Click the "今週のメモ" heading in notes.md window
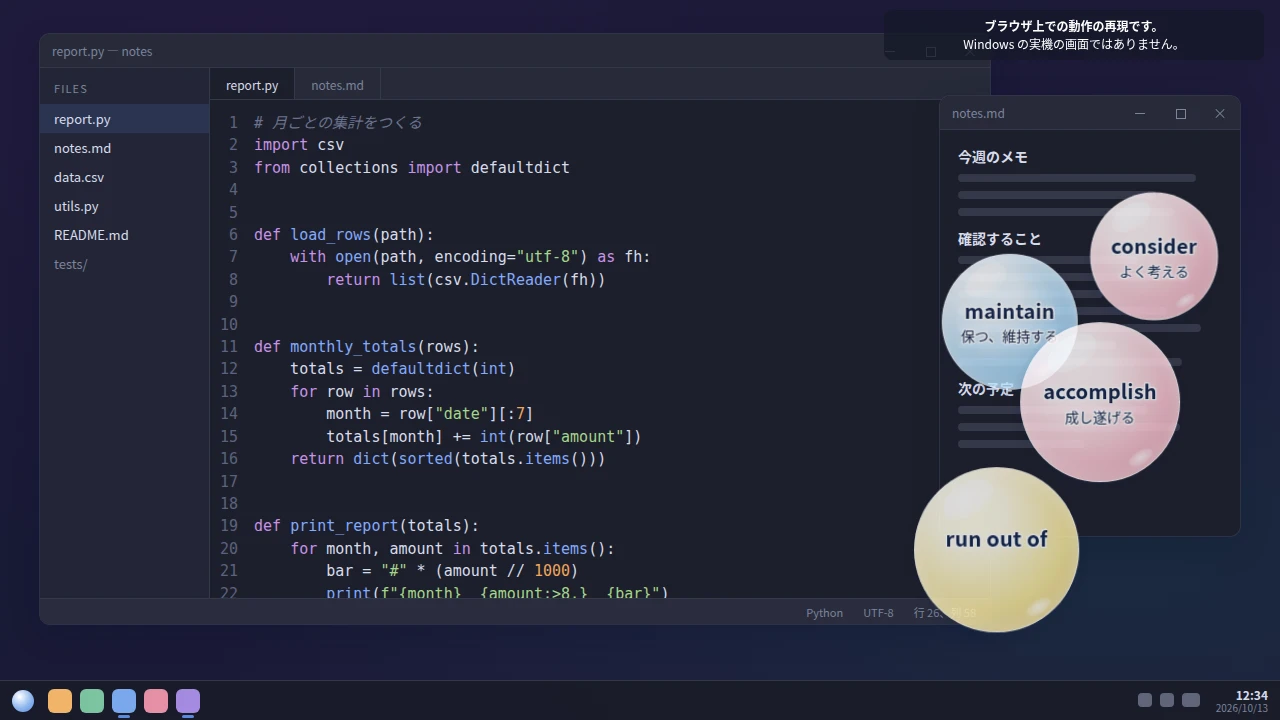This screenshot has height=720, width=1280. tap(993, 157)
